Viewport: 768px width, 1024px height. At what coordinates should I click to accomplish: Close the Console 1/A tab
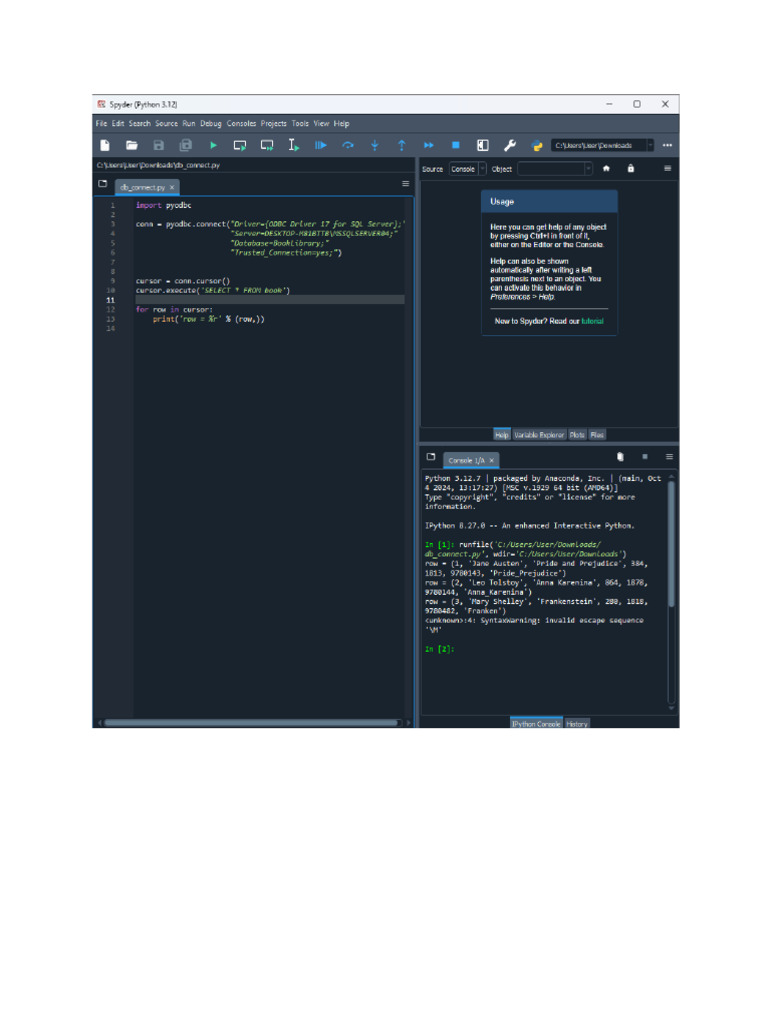tap(492, 460)
